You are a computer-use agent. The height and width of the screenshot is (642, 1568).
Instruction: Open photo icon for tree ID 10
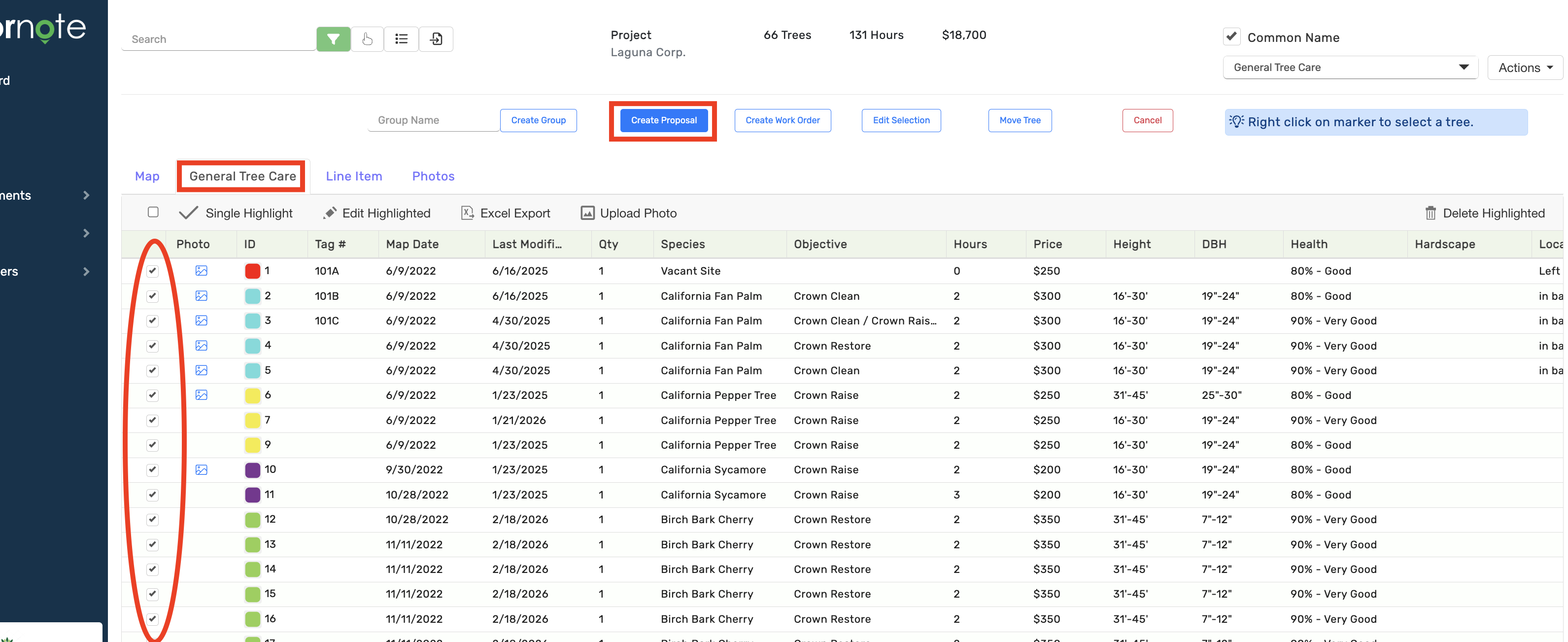202,469
